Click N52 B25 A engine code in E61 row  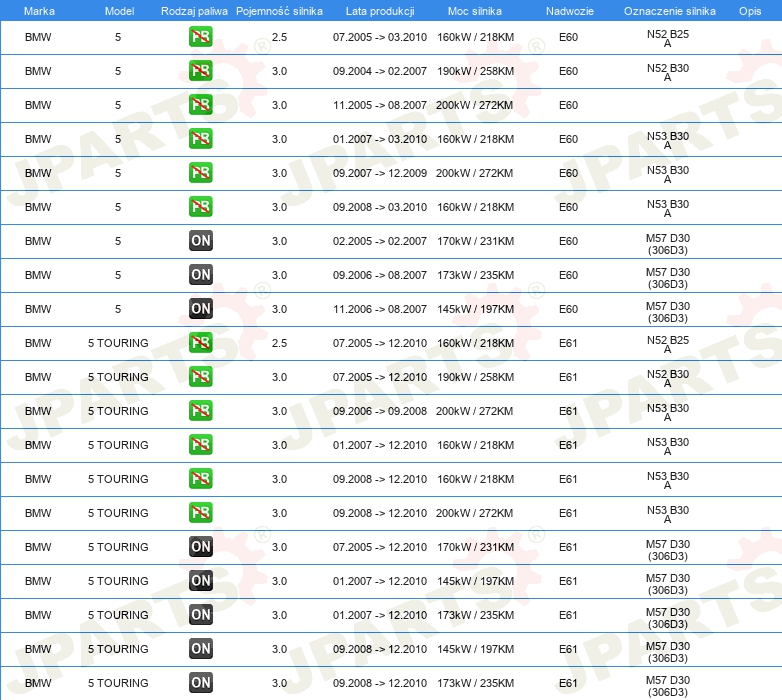click(x=668, y=345)
